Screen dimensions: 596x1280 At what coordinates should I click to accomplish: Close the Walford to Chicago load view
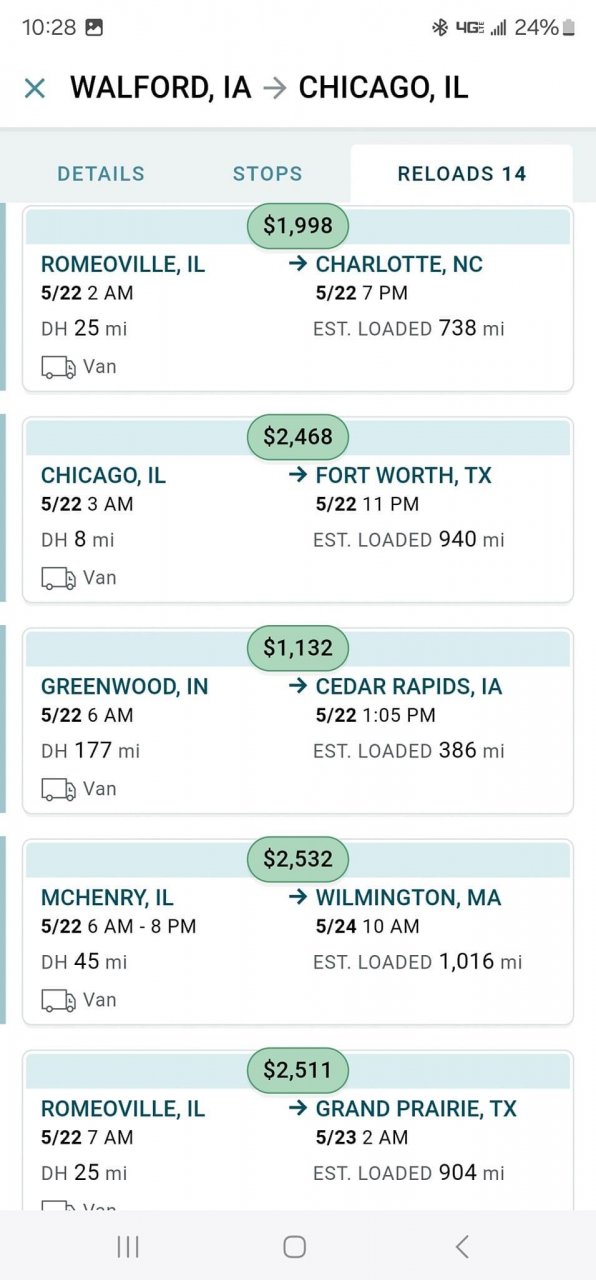[x=35, y=88]
